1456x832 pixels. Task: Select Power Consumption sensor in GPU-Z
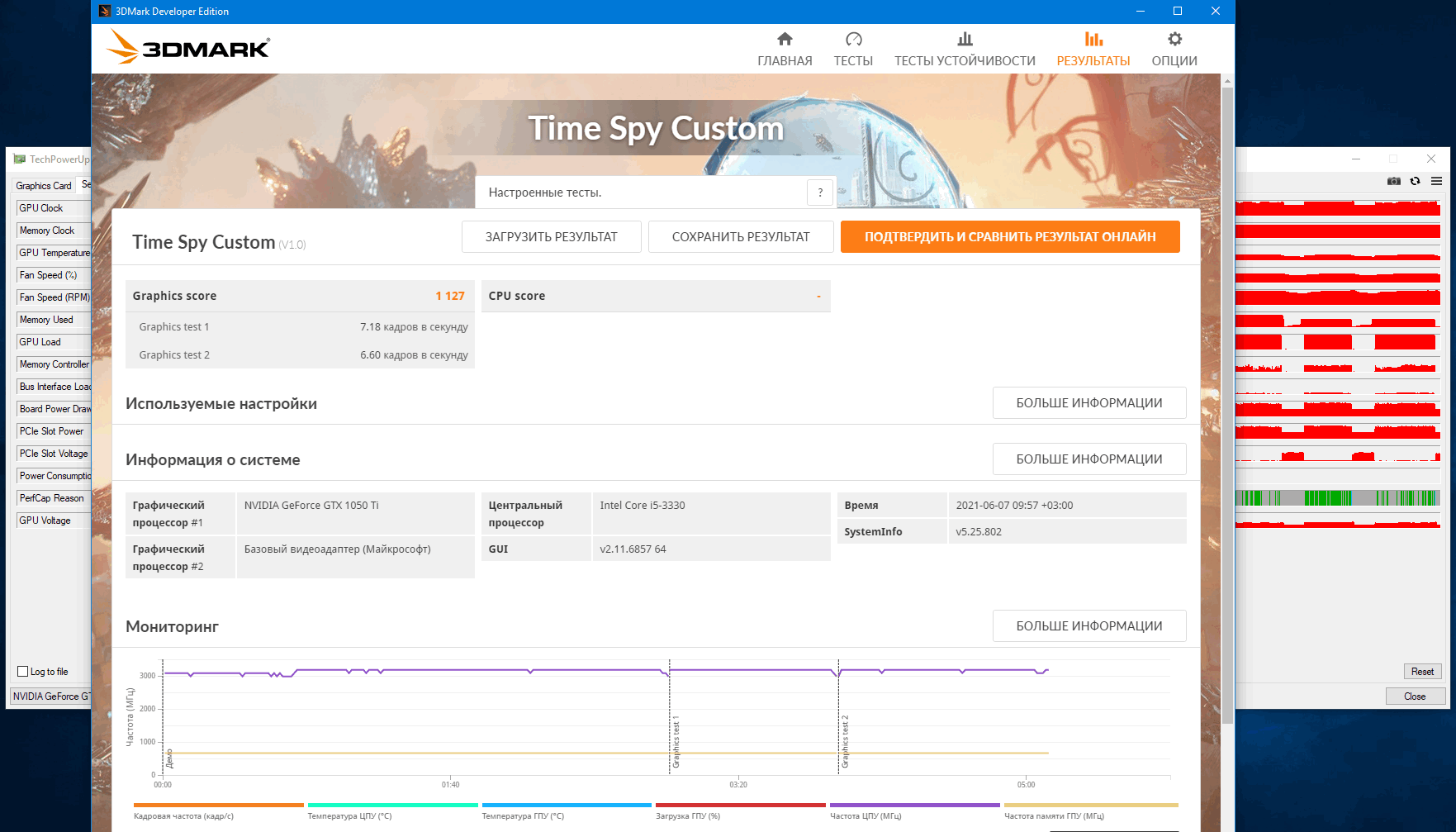(53, 476)
